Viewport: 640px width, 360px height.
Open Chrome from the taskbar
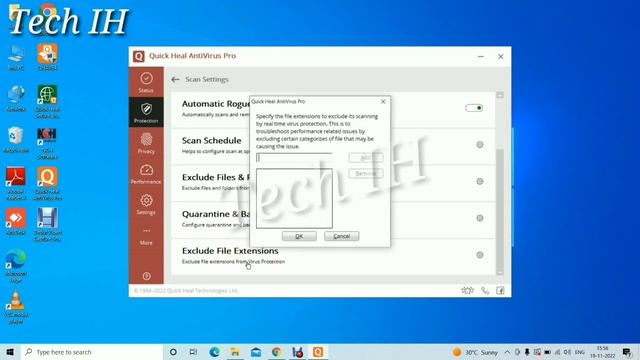(277, 352)
